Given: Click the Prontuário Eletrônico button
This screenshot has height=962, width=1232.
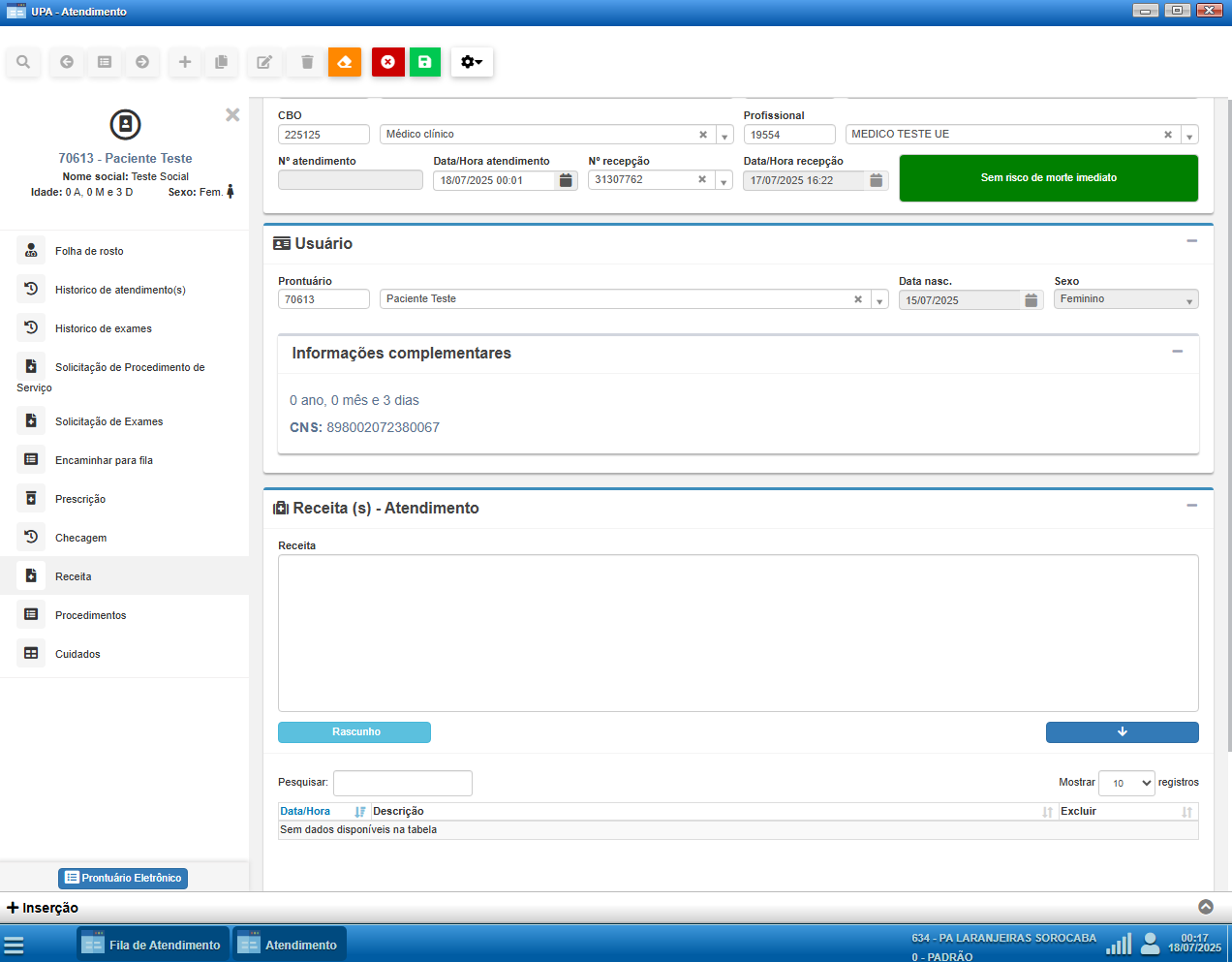Looking at the screenshot, I should pos(123,878).
